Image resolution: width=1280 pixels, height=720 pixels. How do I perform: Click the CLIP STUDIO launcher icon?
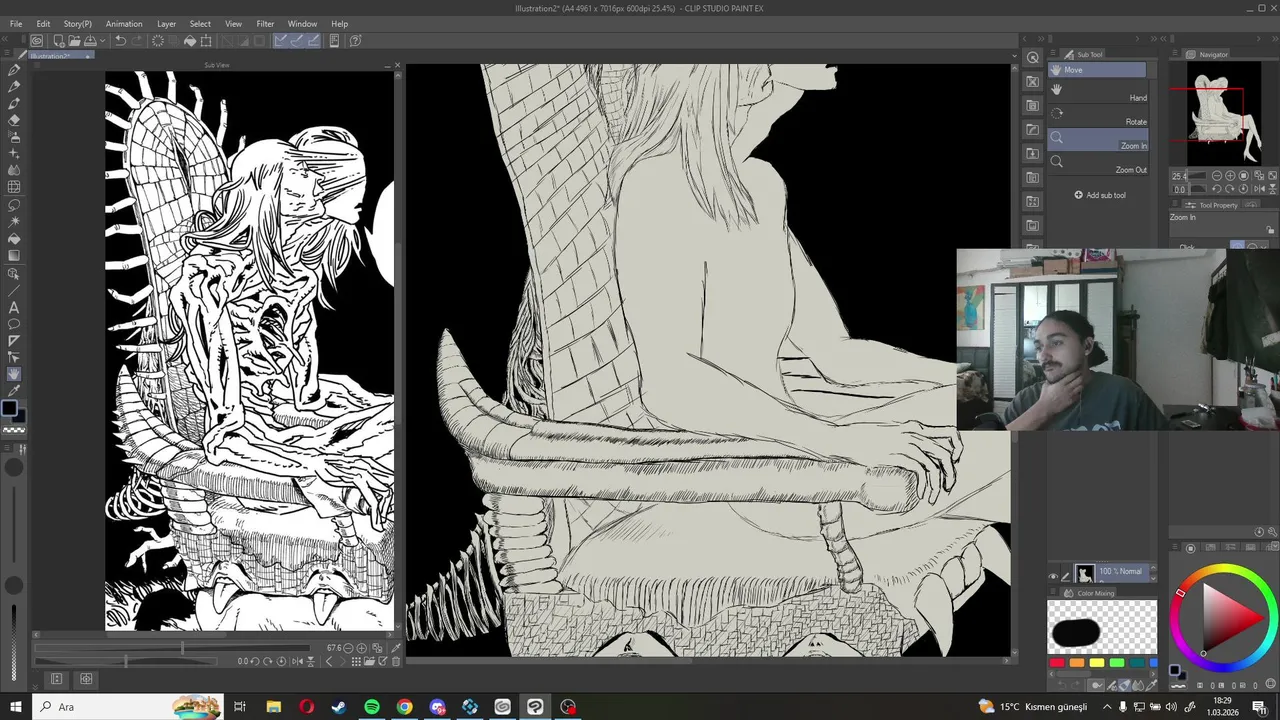pos(36,41)
